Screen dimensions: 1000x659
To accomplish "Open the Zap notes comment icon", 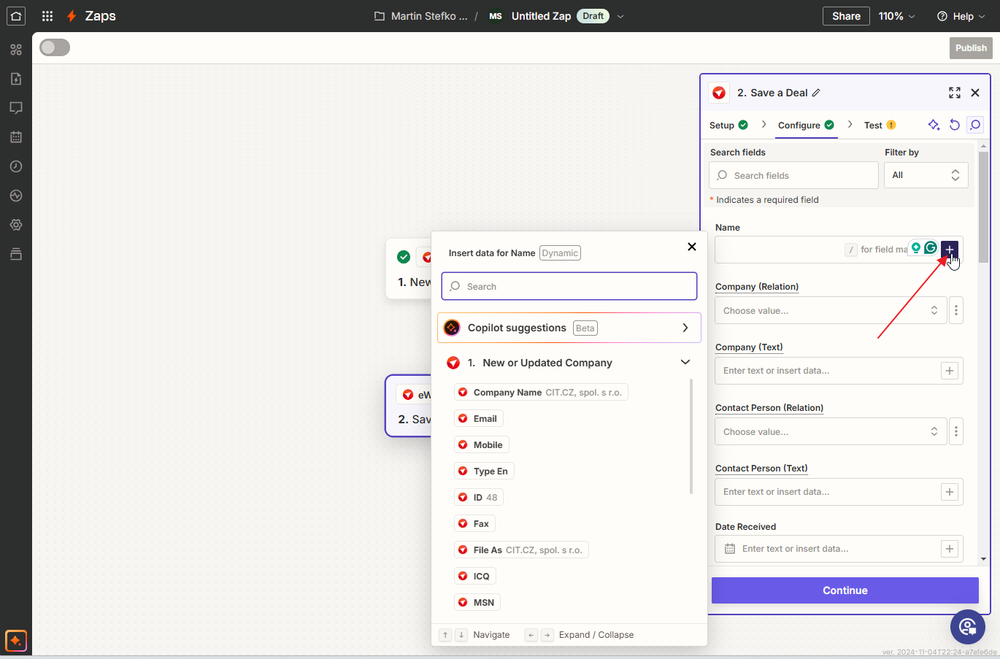I will (x=16, y=108).
